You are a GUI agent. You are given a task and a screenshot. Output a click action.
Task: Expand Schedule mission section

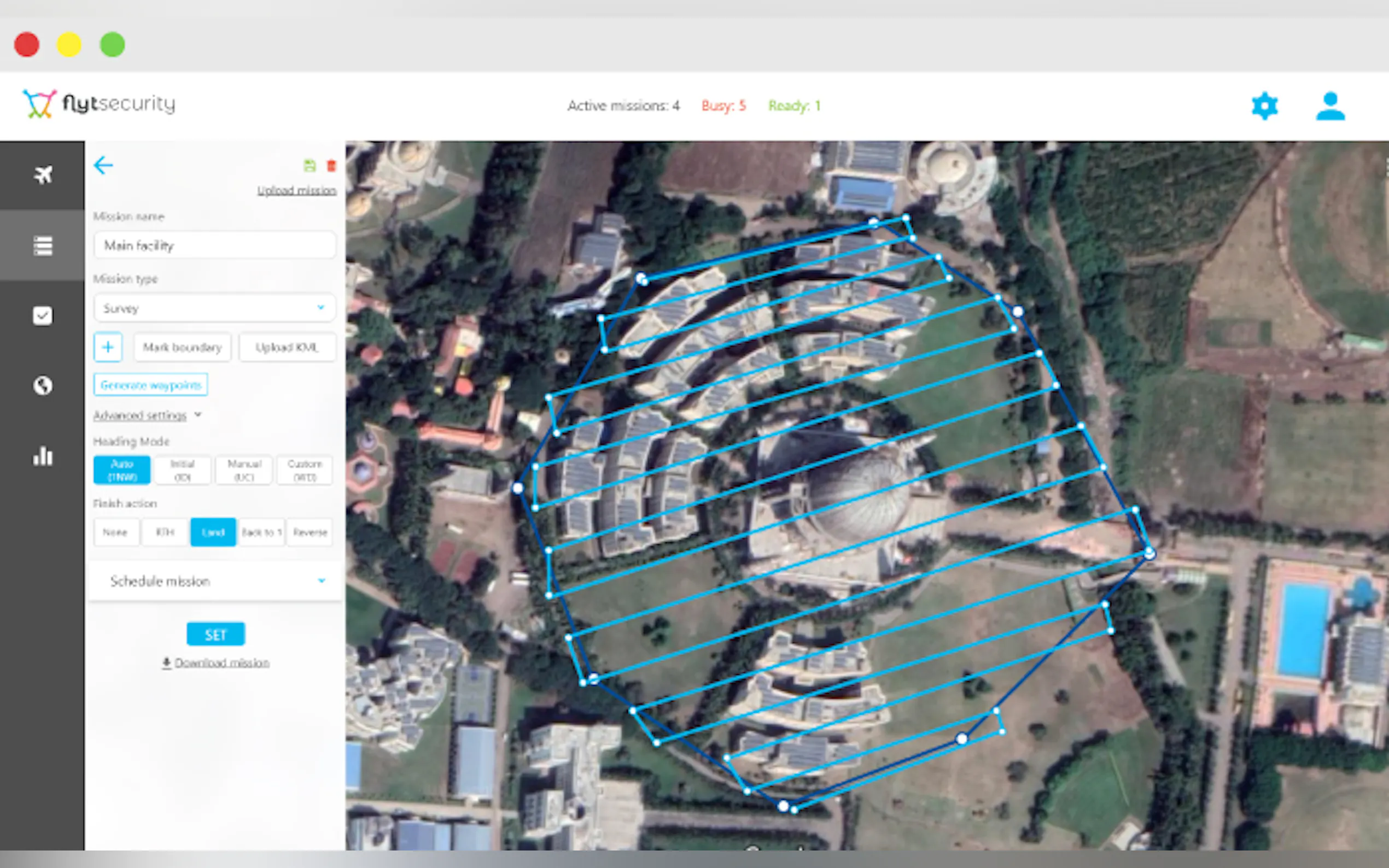click(x=214, y=581)
